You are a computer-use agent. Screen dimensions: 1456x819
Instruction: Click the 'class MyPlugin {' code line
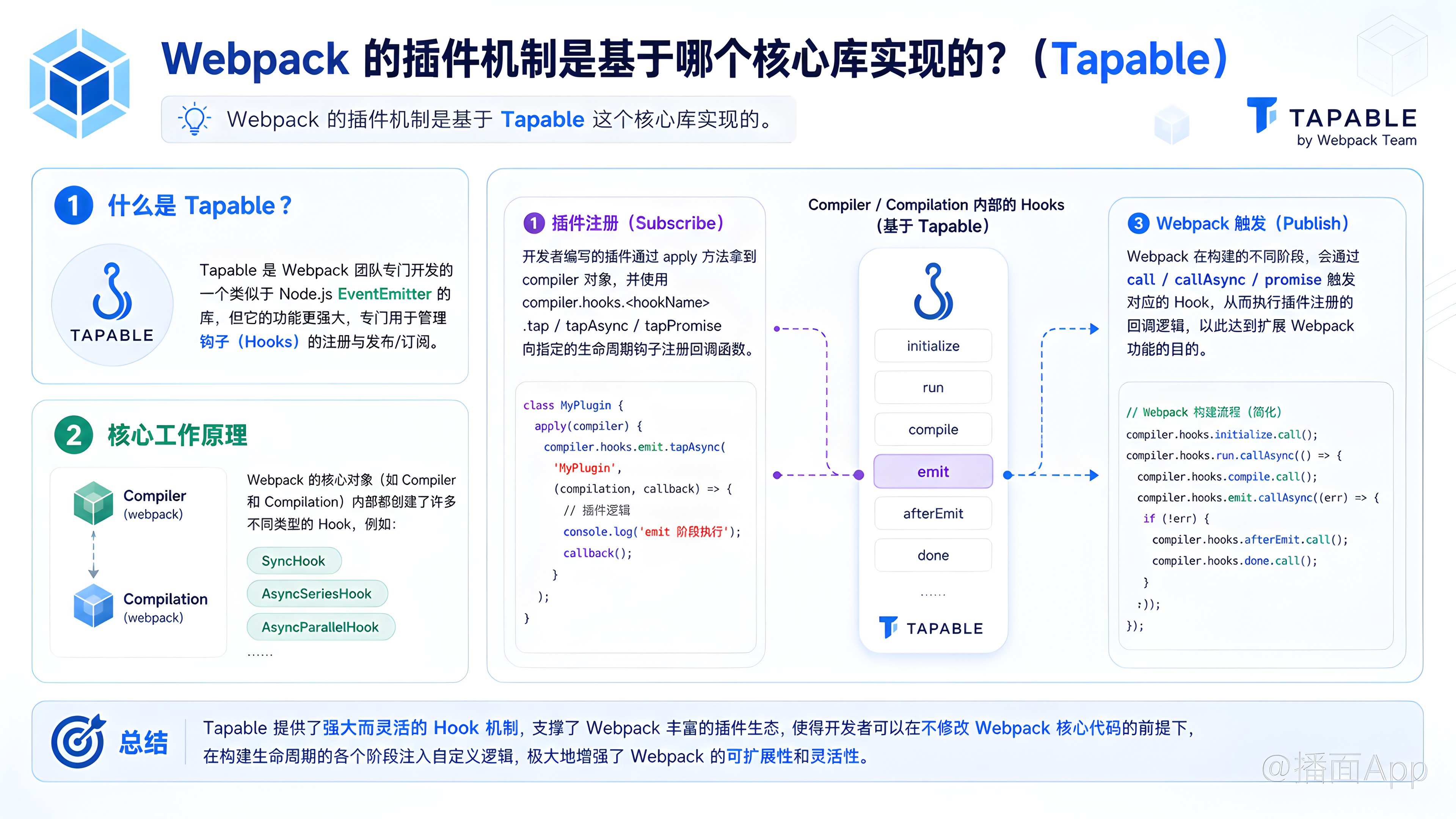click(x=573, y=405)
